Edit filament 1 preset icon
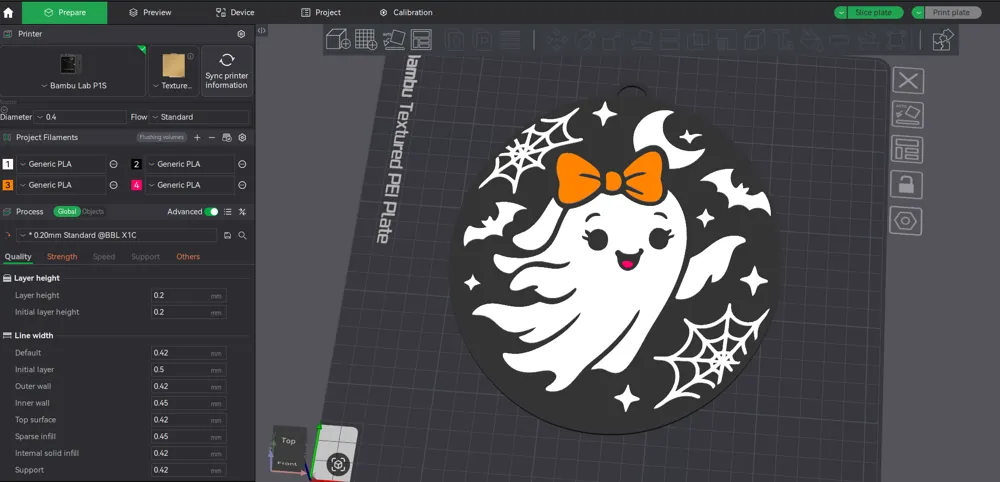This screenshot has height=482, width=1000. [114, 164]
